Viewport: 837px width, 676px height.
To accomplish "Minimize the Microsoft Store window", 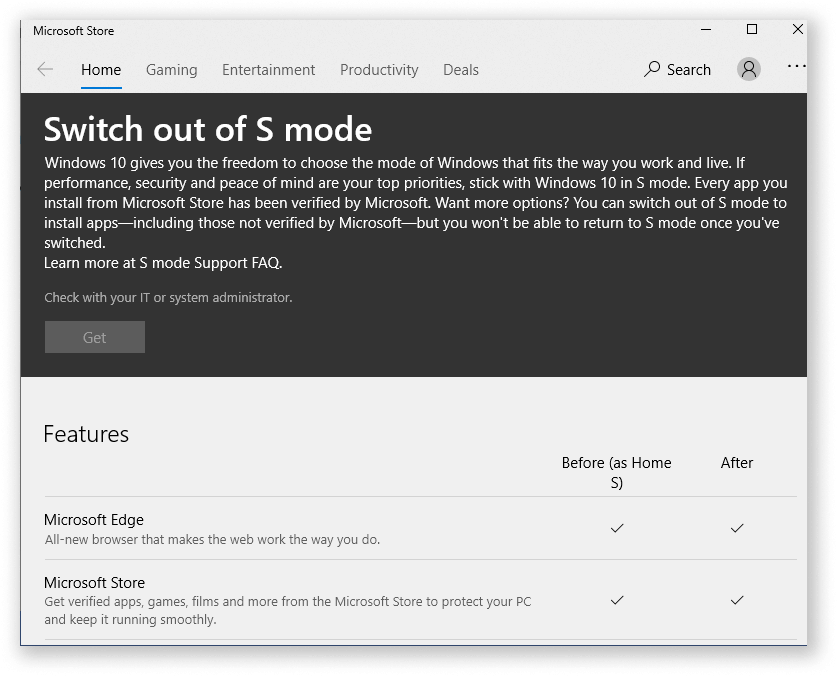I will [x=706, y=30].
